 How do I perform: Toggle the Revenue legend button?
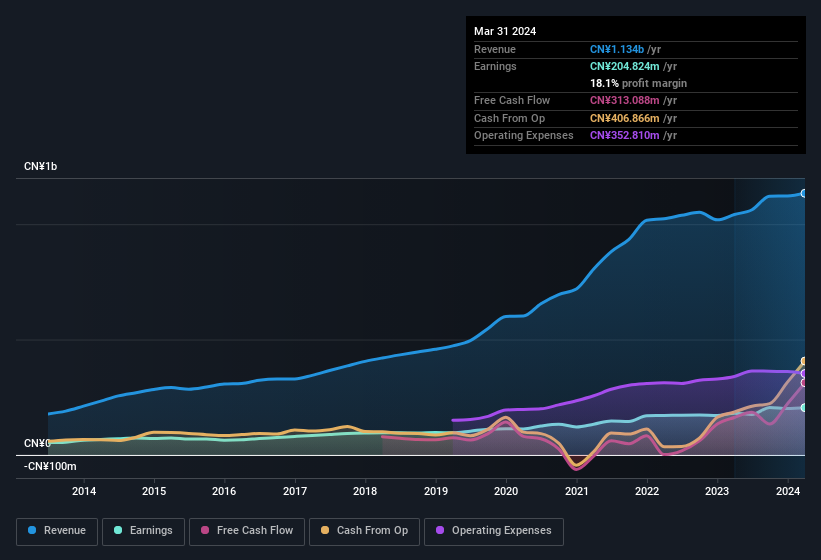pyautogui.click(x=57, y=531)
